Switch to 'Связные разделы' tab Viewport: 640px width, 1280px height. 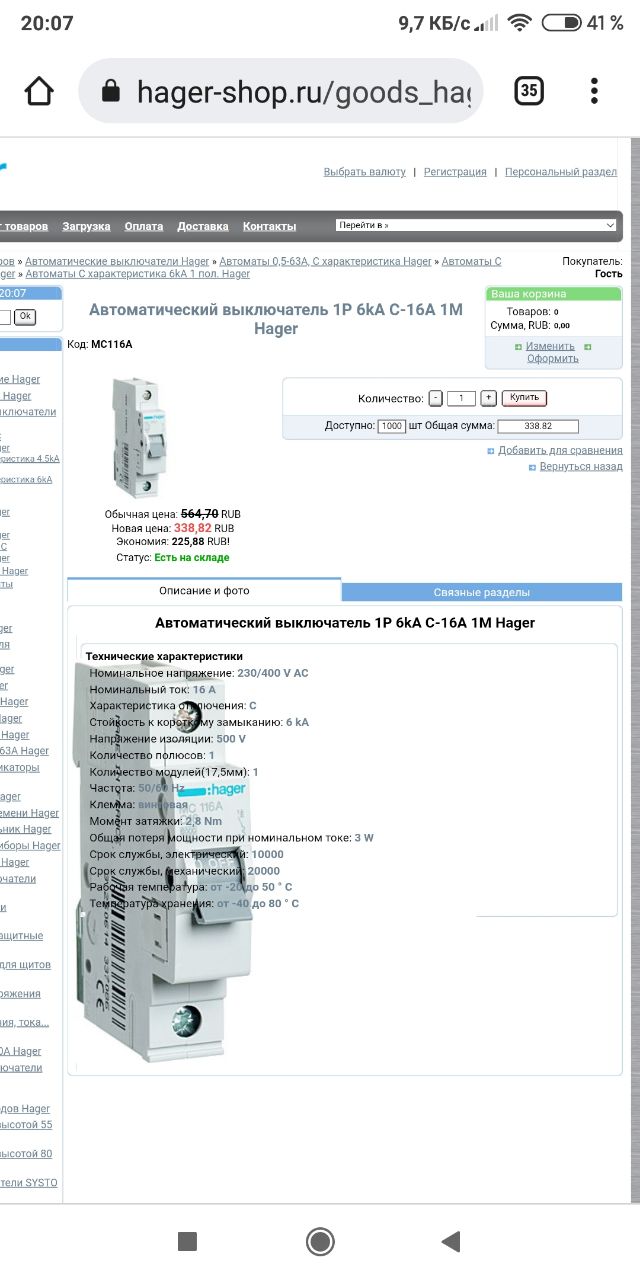point(482,592)
